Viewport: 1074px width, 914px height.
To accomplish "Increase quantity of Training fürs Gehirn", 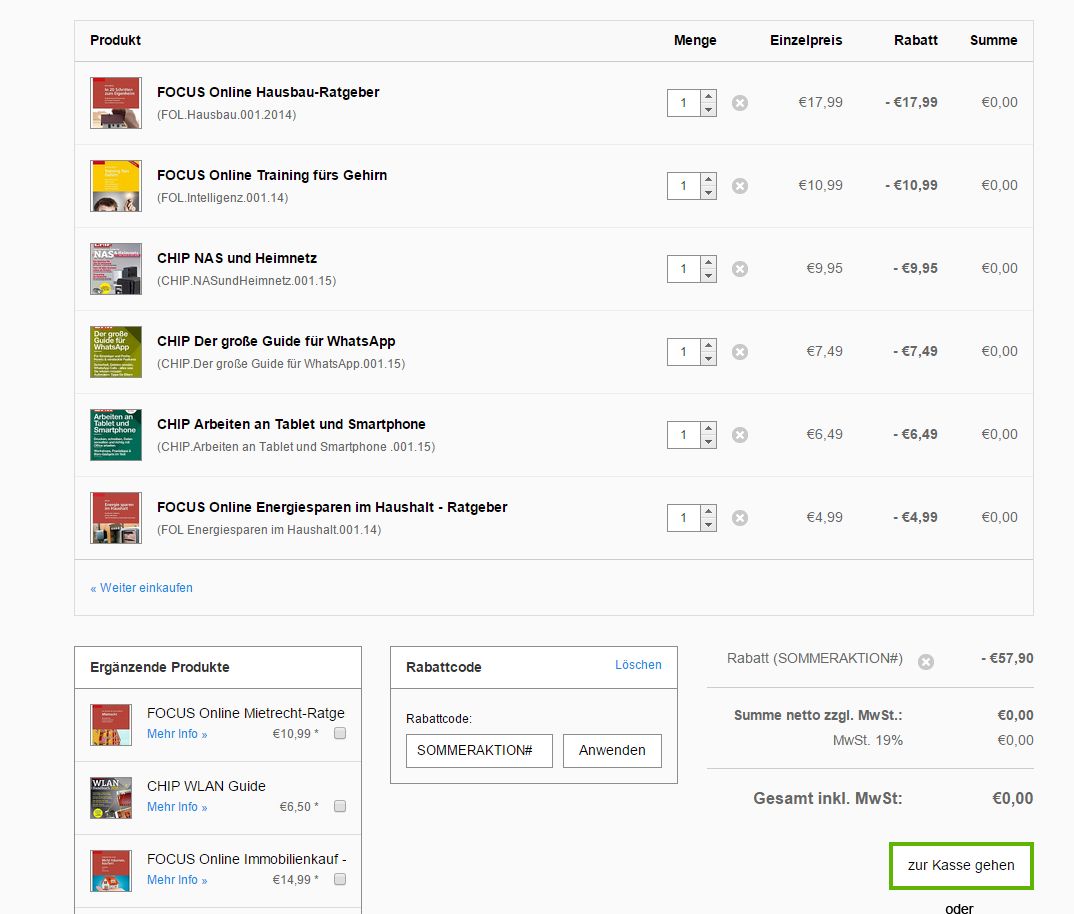I will 708,179.
